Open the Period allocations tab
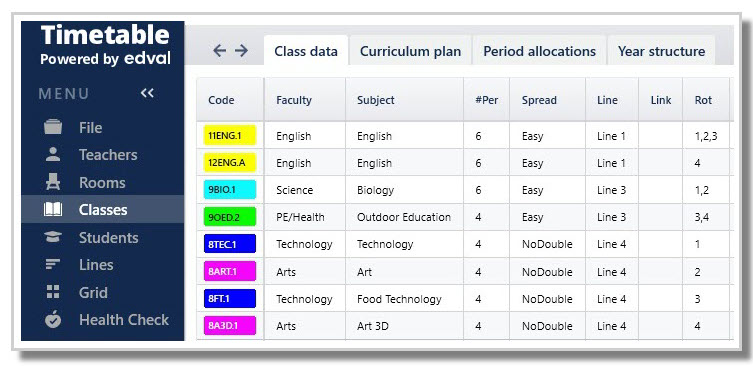 539,51
